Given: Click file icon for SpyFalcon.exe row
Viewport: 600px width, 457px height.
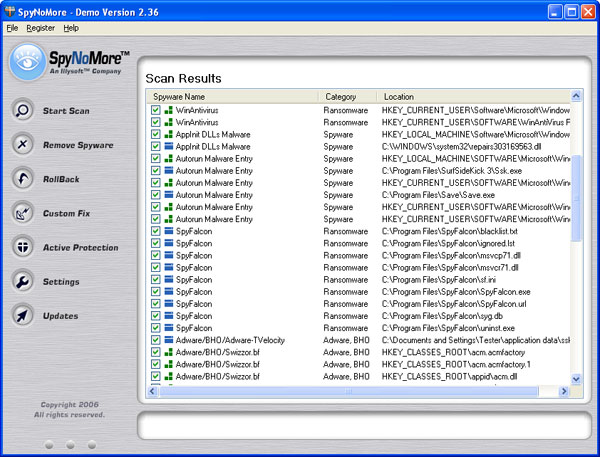Looking at the screenshot, I should [x=169, y=291].
